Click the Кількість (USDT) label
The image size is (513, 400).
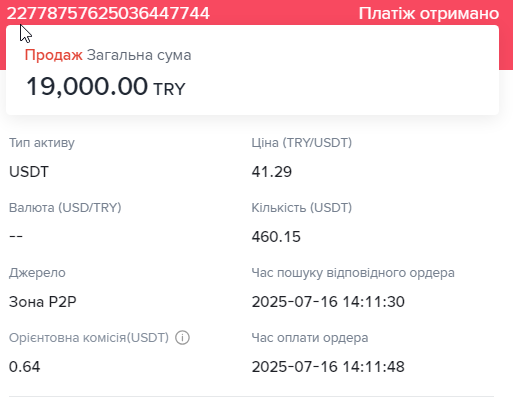302,208
